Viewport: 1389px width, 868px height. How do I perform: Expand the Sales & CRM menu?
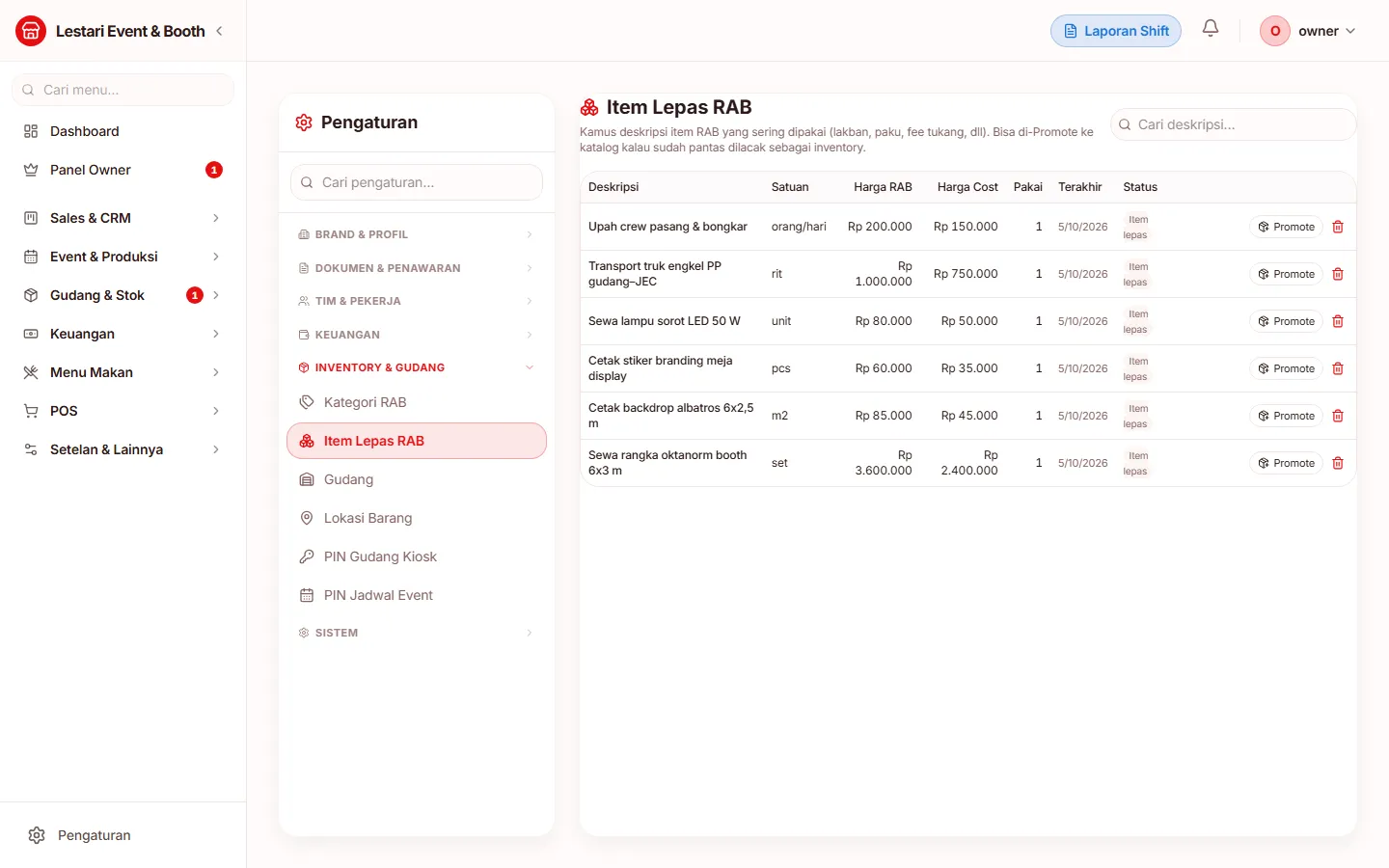click(x=123, y=218)
